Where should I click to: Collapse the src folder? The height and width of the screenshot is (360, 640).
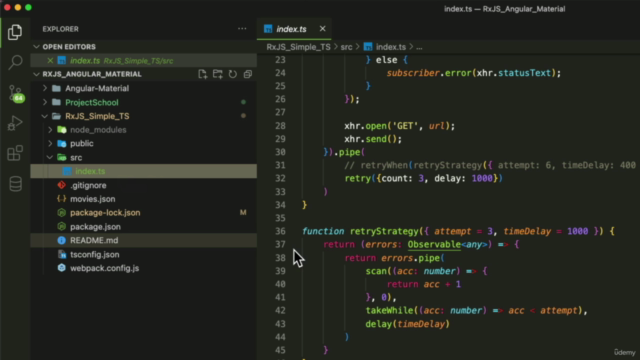76,158
